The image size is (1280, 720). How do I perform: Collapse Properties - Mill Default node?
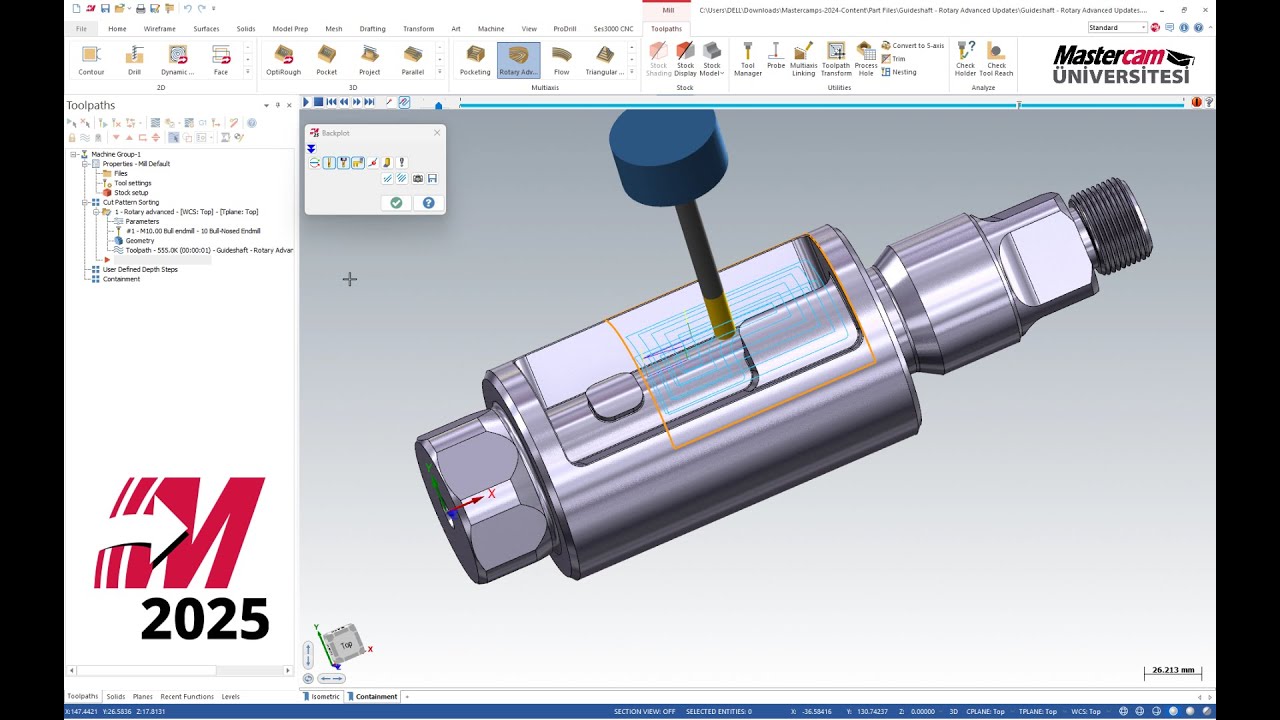click(x=85, y=164)
